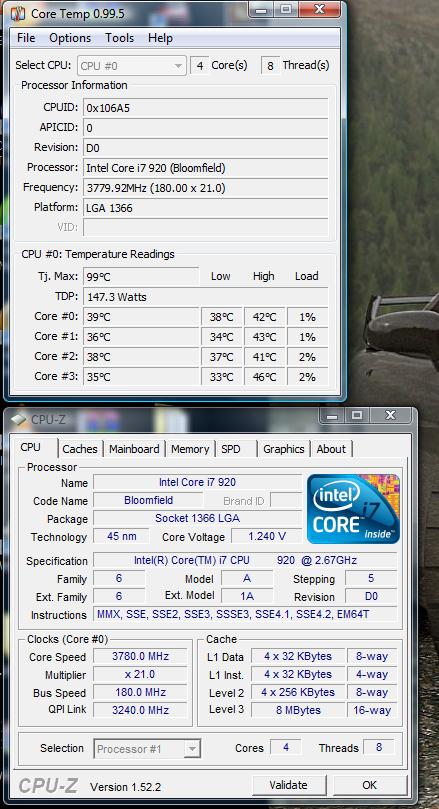The height and width of the screenshot is (809, 439).
Task: Switch to the Mainboard tab
Action: click(x=134, y=449)
